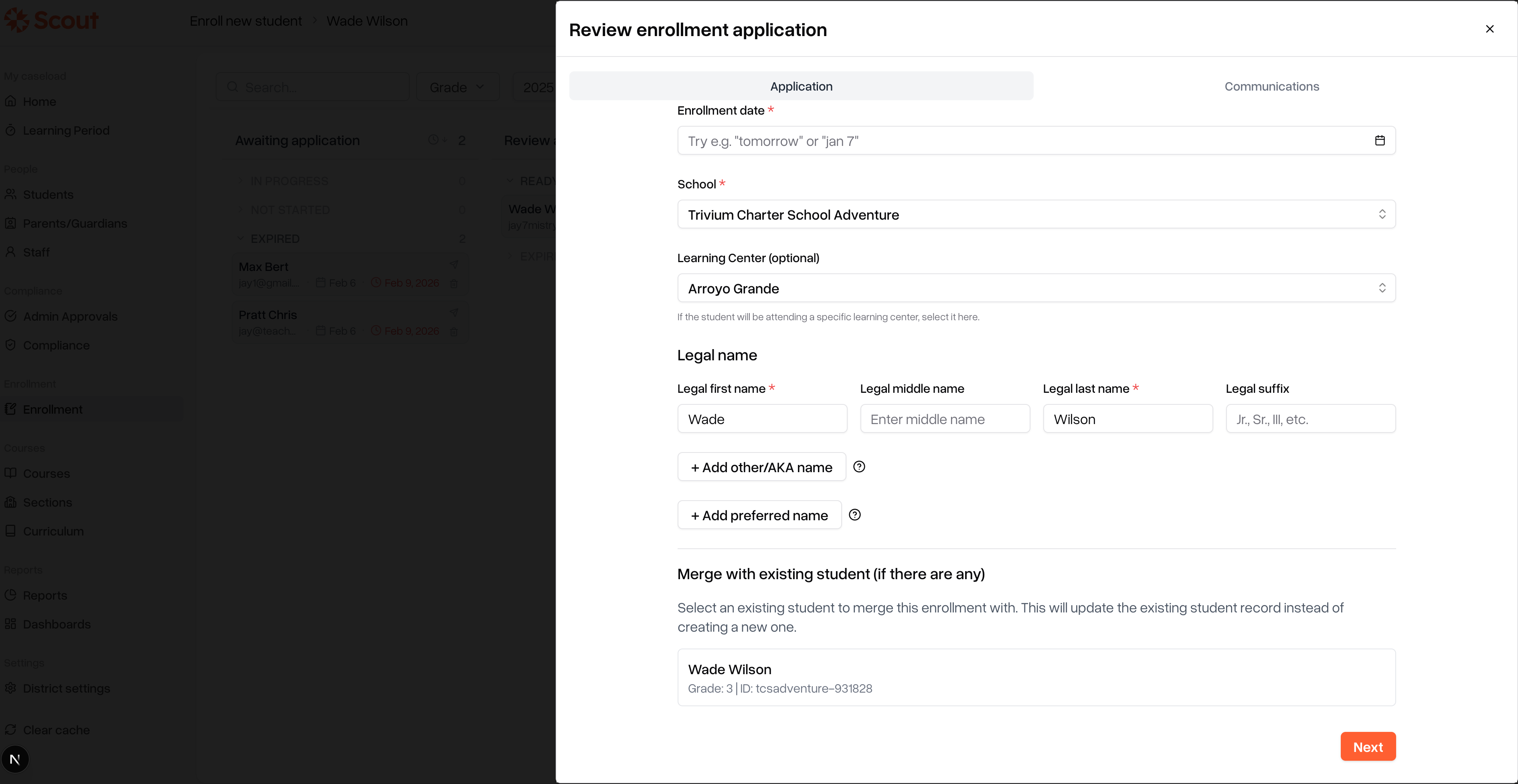Image resolution: width=1518 pixels, height=784 pixels.
Task: Open the calendar picker for Enrollment date
Action: pyautogui.click(x=1380, y=140)
